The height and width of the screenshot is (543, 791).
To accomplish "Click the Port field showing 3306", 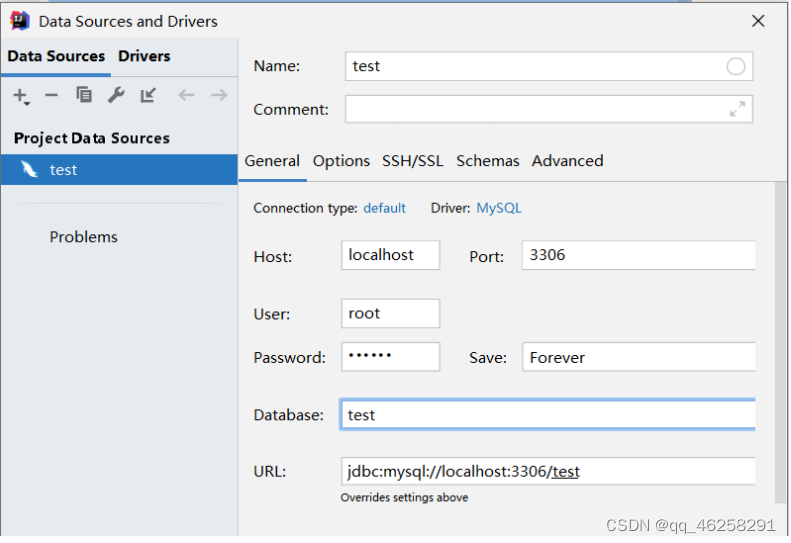I will tap(639, 255).
